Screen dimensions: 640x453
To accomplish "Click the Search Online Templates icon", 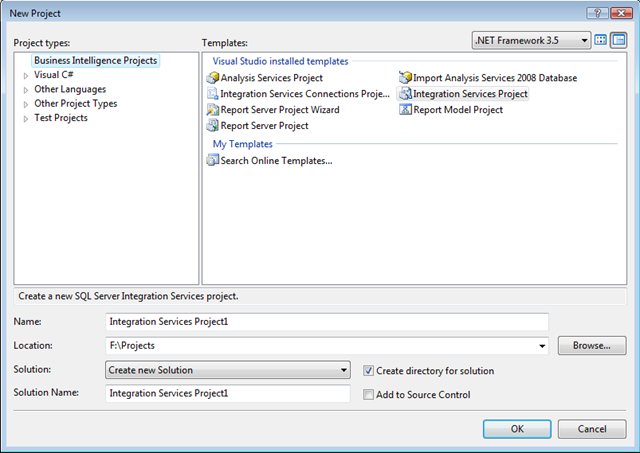I will (x=213, y=160).
